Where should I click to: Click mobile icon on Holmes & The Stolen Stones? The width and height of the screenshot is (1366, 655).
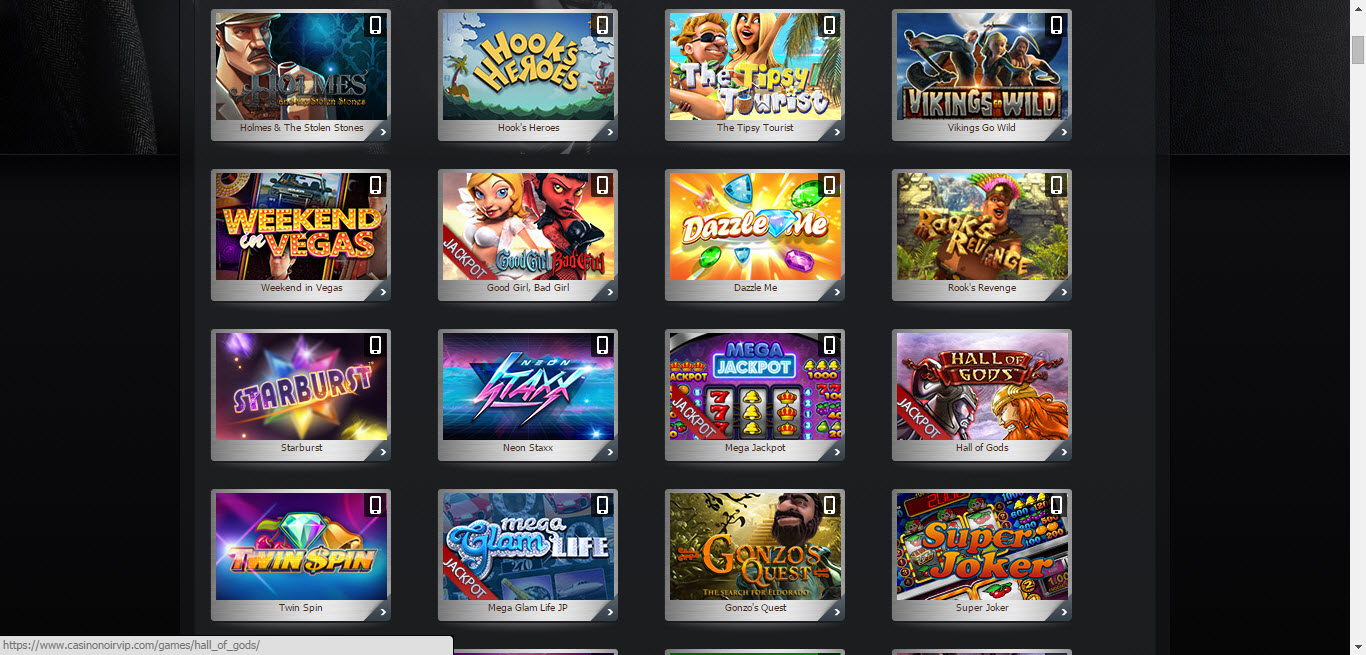[376, 25]
